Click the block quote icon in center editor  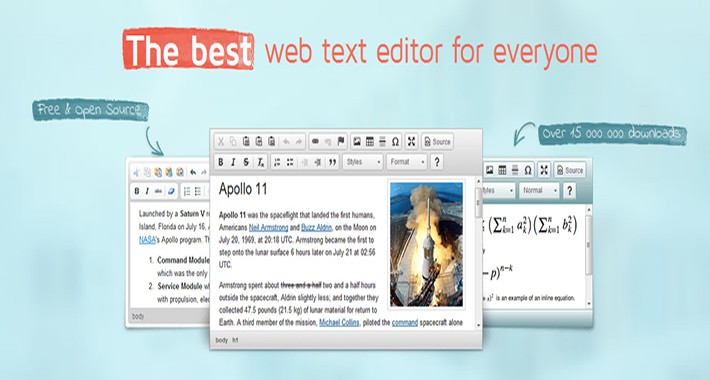[332, 162]
